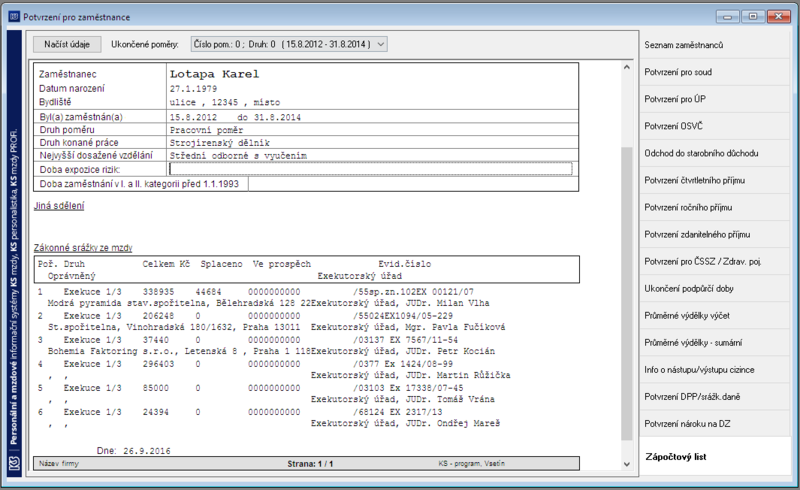Choose Průměrné výdělky - sumární

click(x=714, y=342)
